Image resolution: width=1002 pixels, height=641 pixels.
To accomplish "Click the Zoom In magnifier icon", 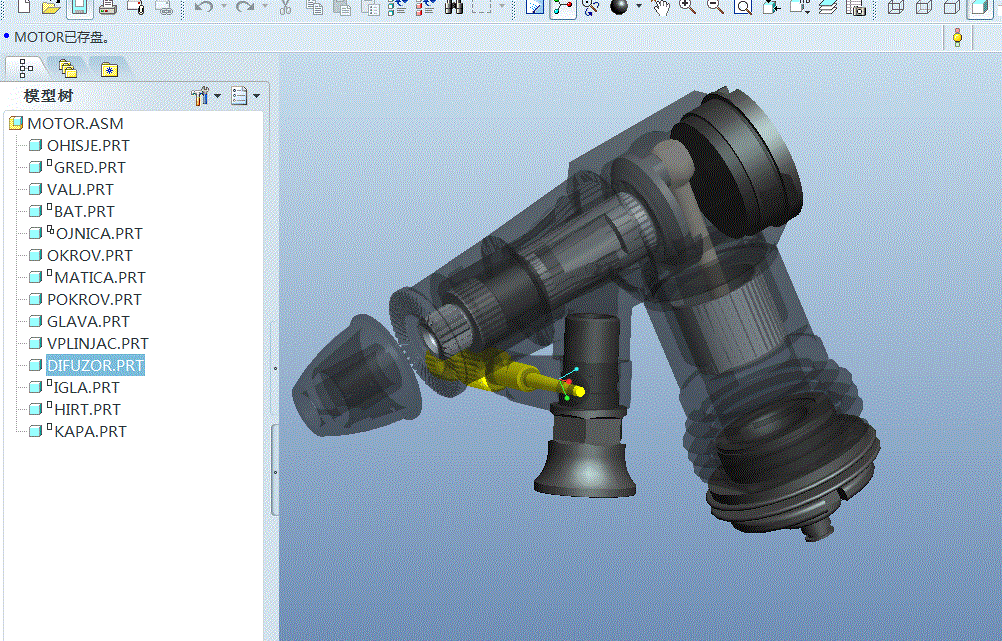I will 687,8.
